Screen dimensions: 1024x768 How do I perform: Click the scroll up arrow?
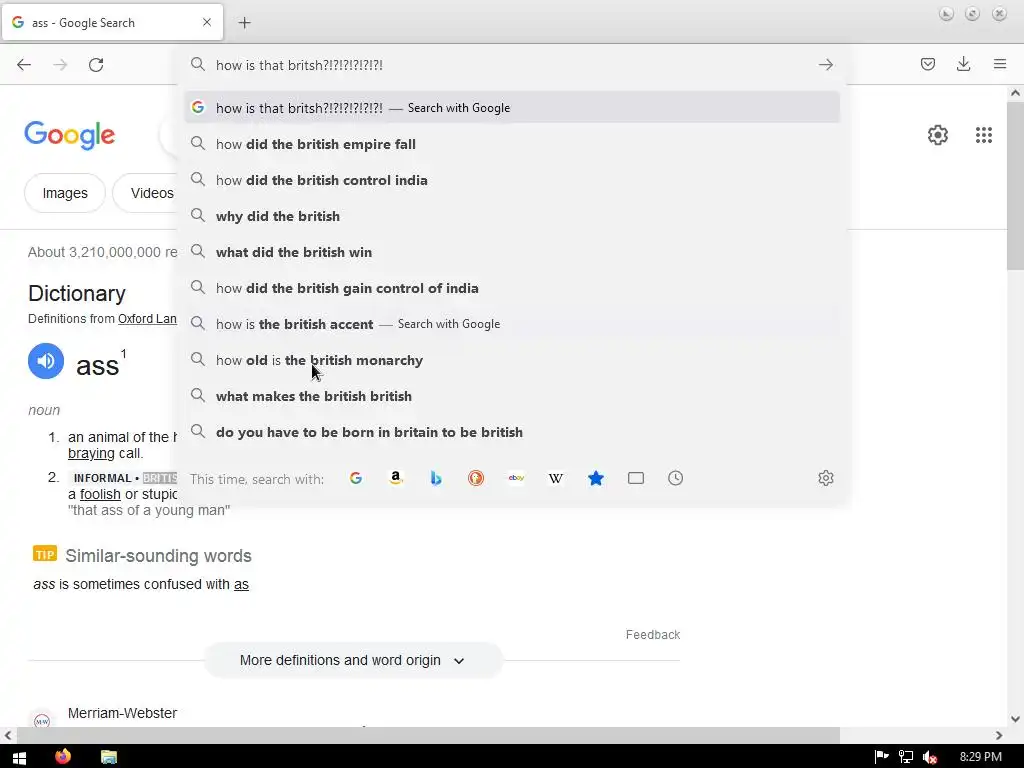click(1015, 93)
